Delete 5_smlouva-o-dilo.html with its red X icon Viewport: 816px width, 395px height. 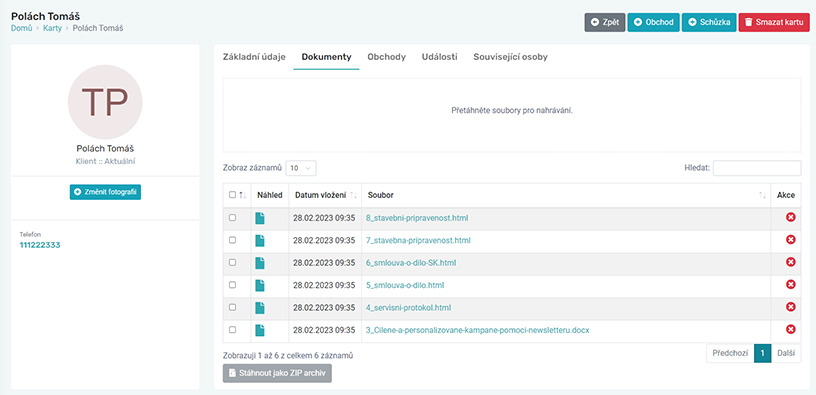[x=790, y=284]
